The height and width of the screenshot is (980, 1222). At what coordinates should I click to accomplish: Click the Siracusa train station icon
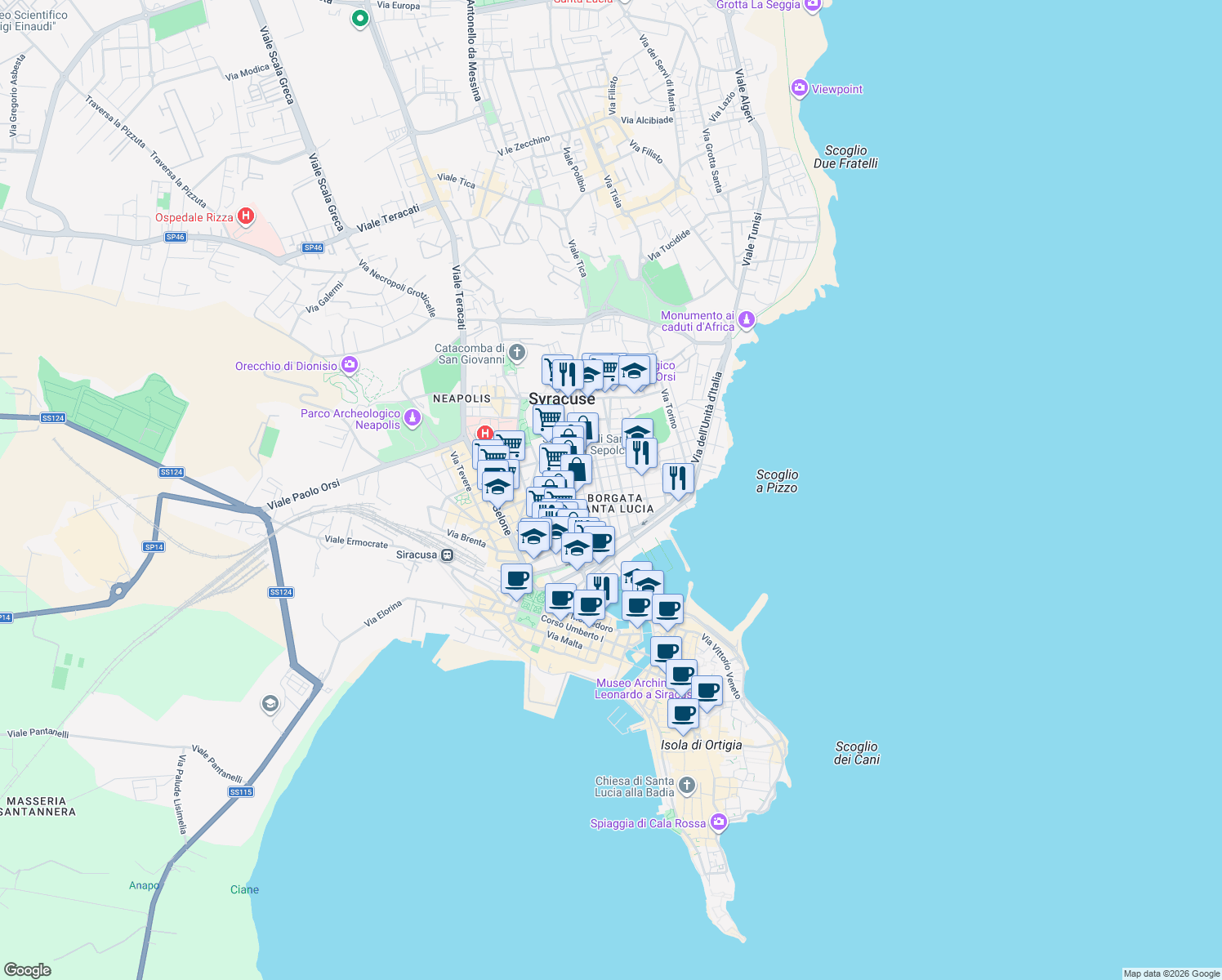[445, 554]
